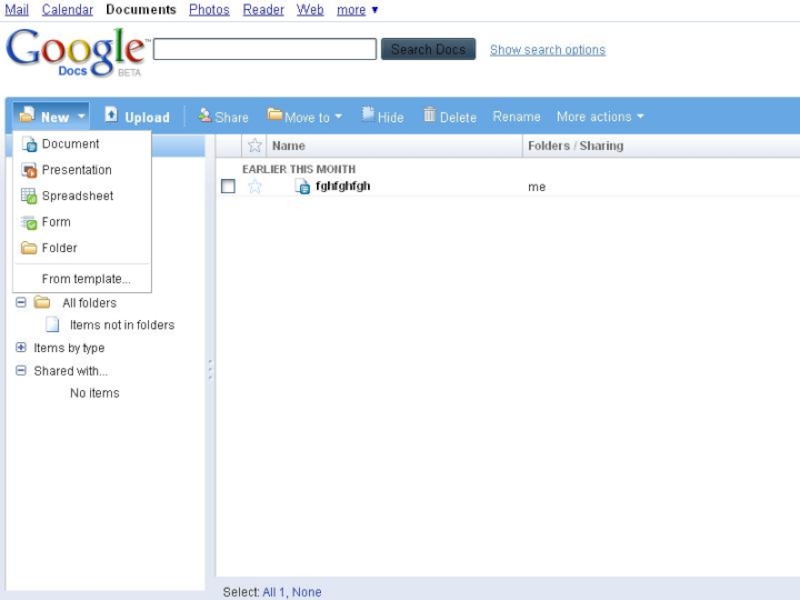The width and height of the screenshot is (800, 600).
Task: Click the Search Docs button
Action: [428, 49]
